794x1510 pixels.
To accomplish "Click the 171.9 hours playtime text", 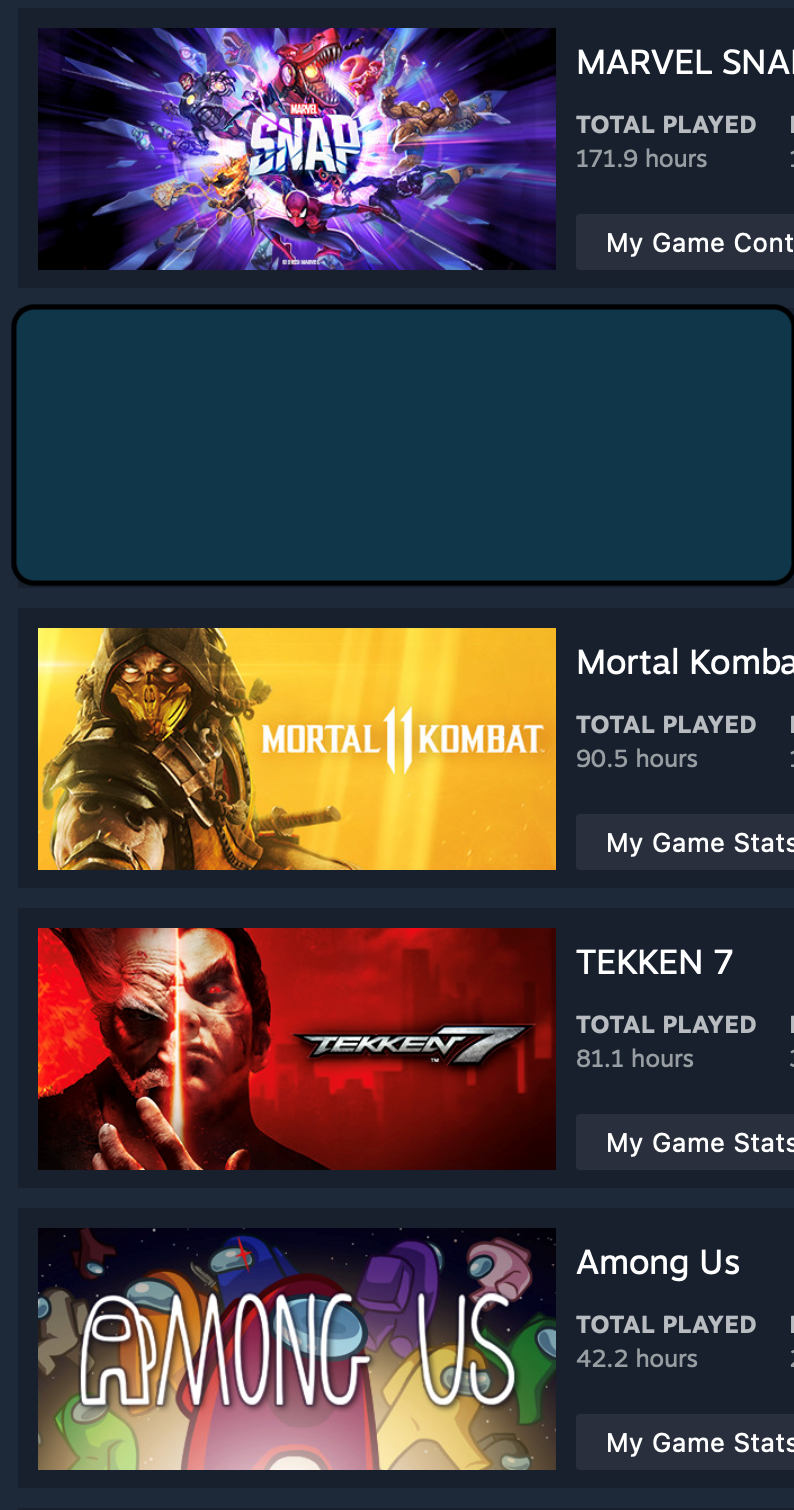I will coord(641,158).
